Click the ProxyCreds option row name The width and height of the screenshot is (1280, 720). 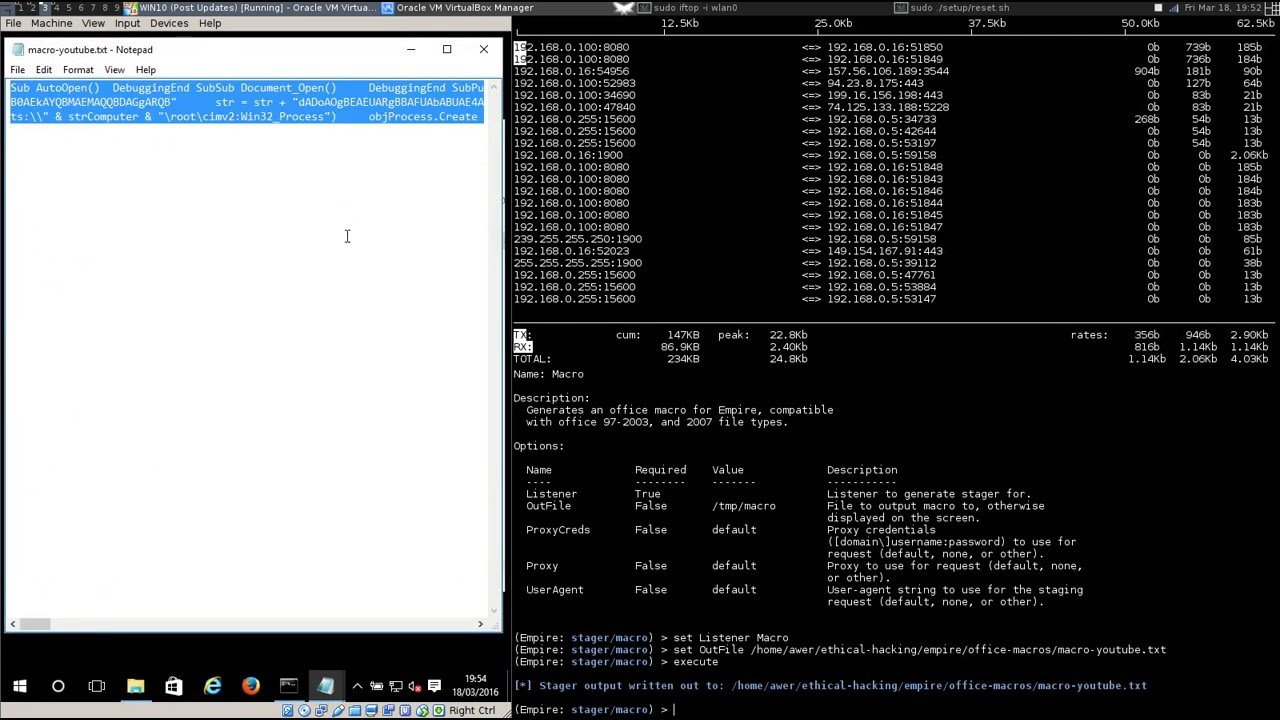[558, 530]
